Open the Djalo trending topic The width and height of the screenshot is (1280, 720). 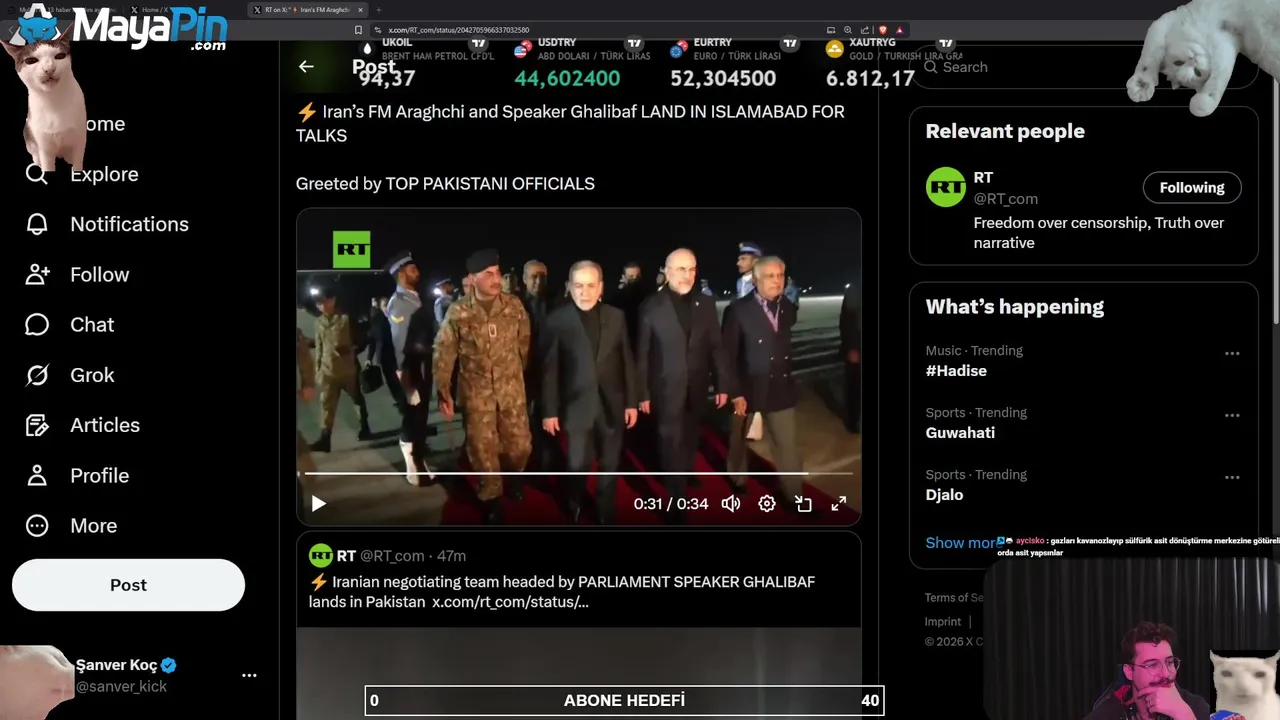(944, 495)
